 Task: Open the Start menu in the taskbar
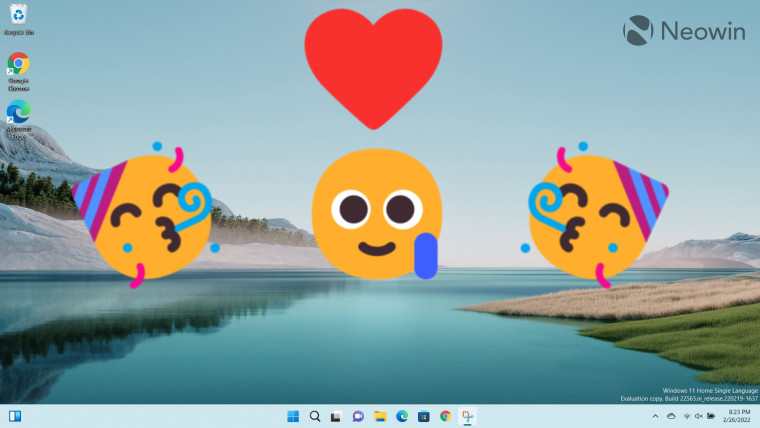click(x=293, y=416)
